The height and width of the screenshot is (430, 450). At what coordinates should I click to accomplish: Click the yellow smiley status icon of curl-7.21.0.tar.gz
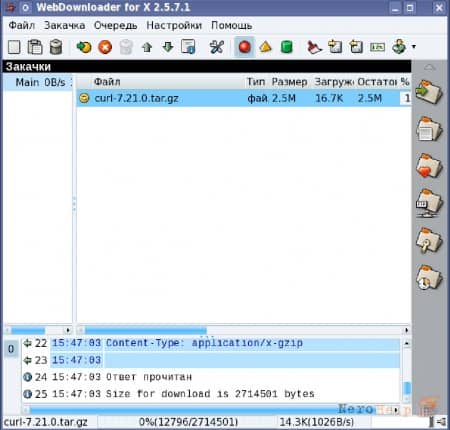tap(84, 98)
